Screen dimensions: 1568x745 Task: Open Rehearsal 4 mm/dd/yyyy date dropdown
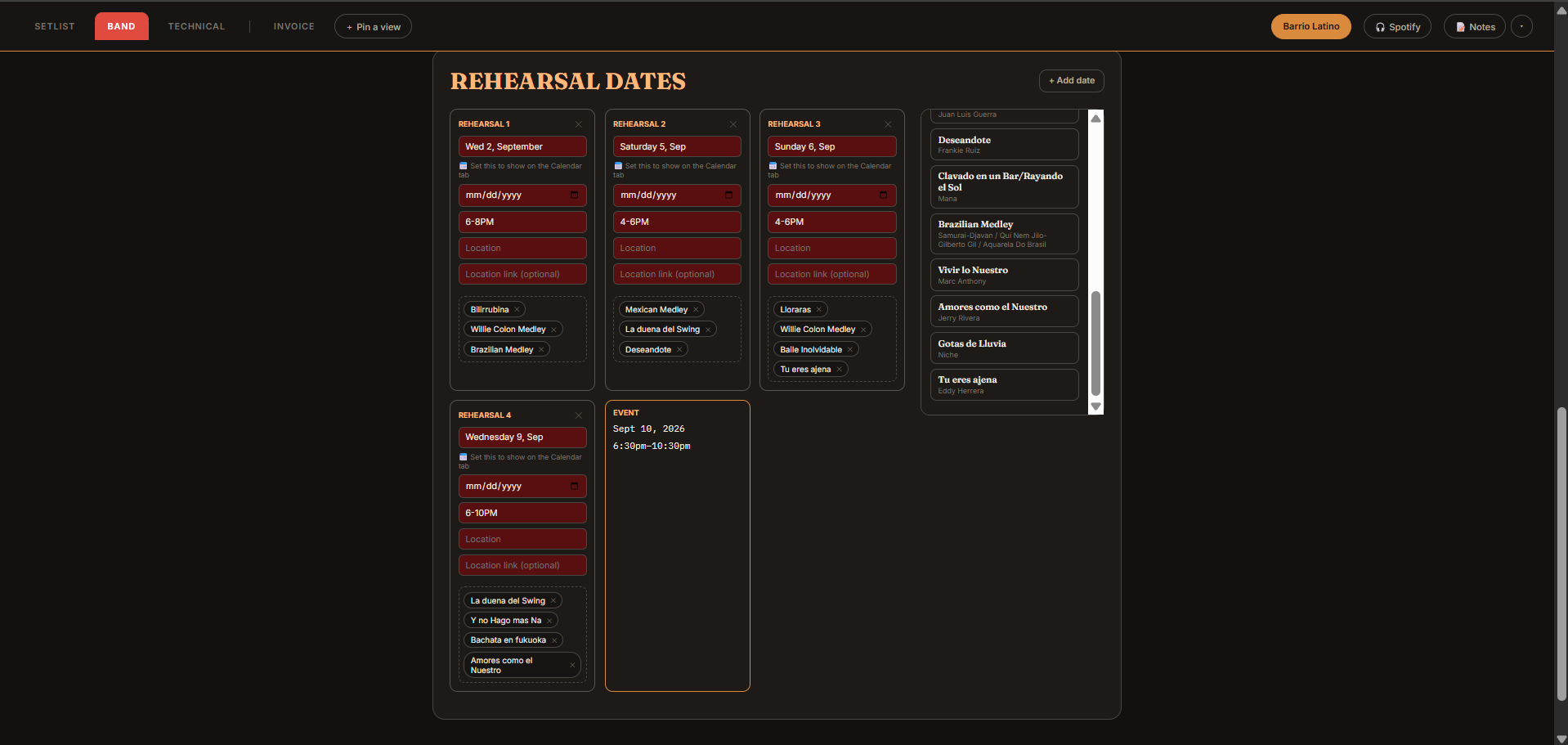[522, 487]
